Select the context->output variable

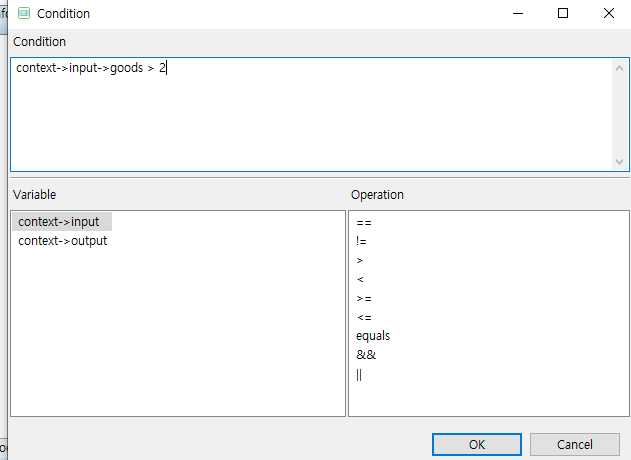point(63,241)
